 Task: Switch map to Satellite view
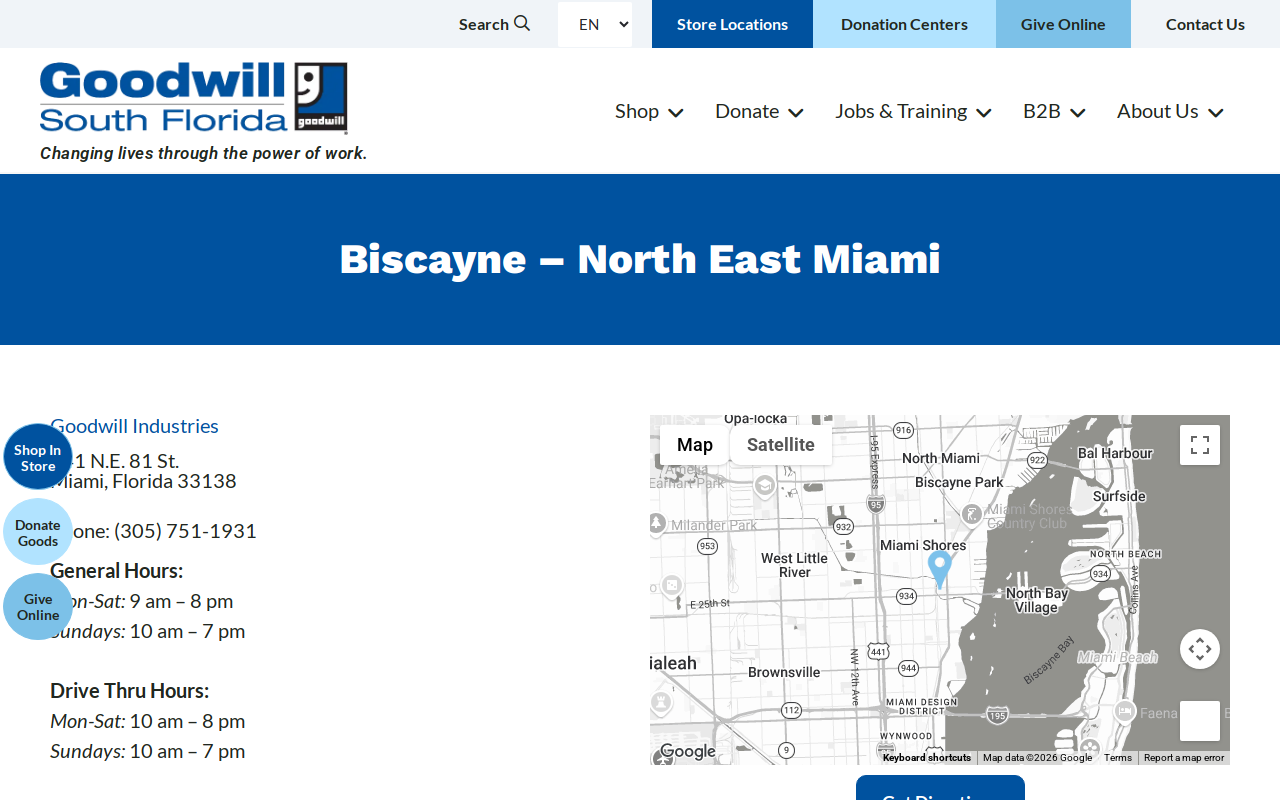781,445
